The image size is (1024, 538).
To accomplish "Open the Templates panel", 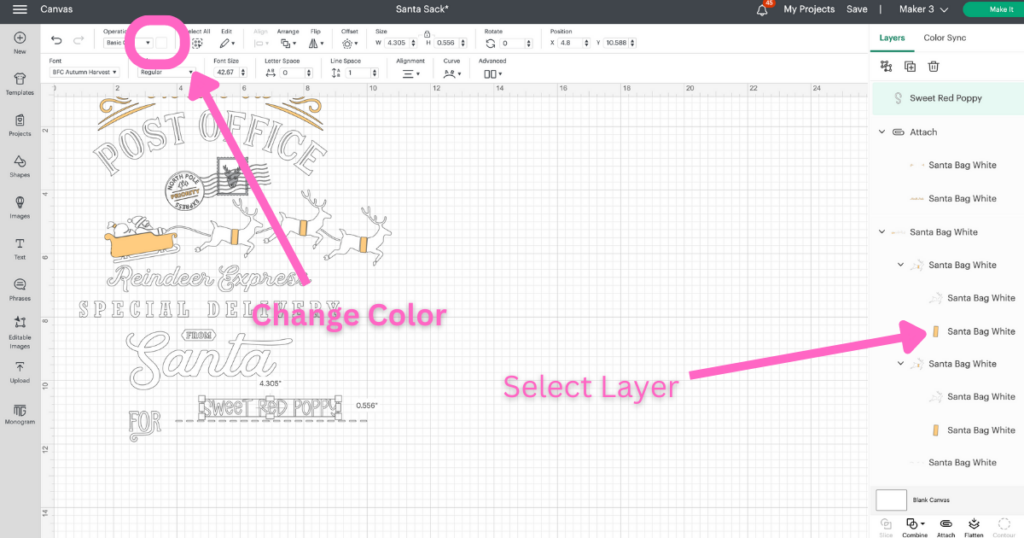I will [20, 79].
